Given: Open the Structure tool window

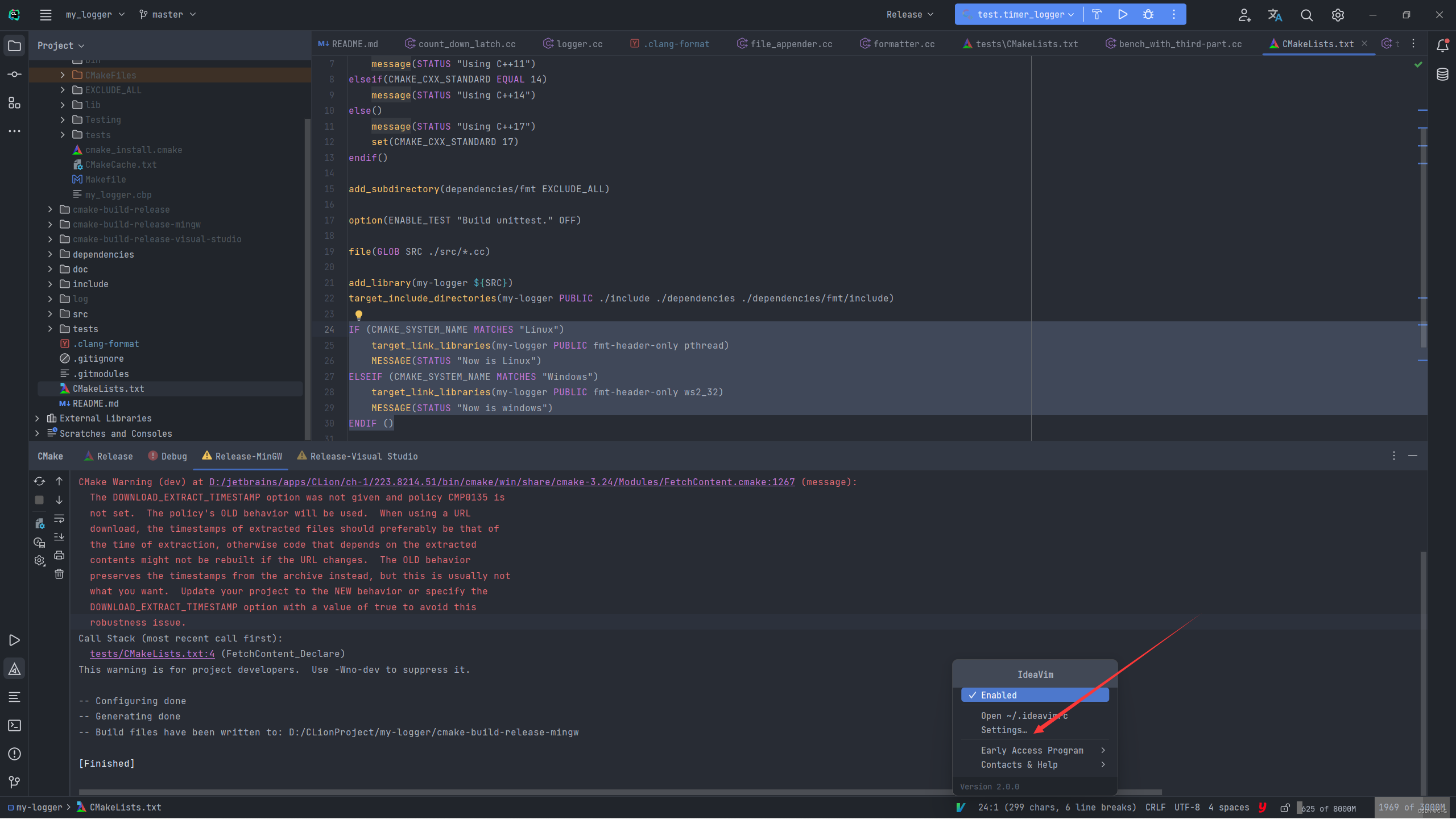Looking at the screenshot, I should [15, 103].
